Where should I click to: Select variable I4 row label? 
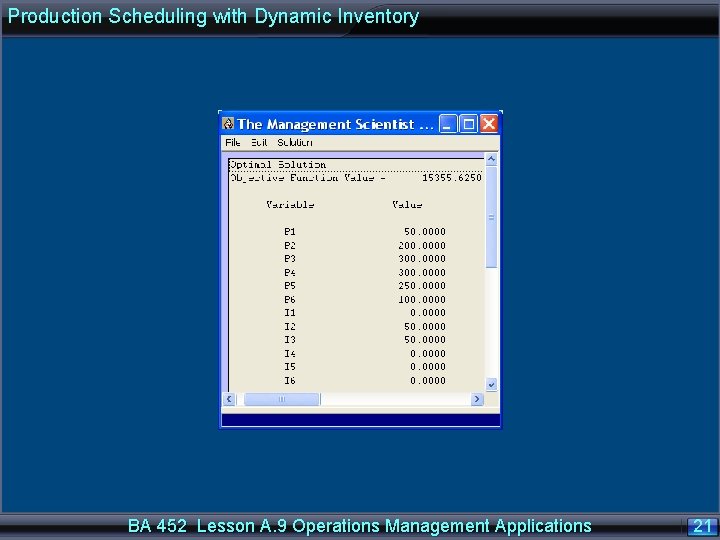point(290,354)
